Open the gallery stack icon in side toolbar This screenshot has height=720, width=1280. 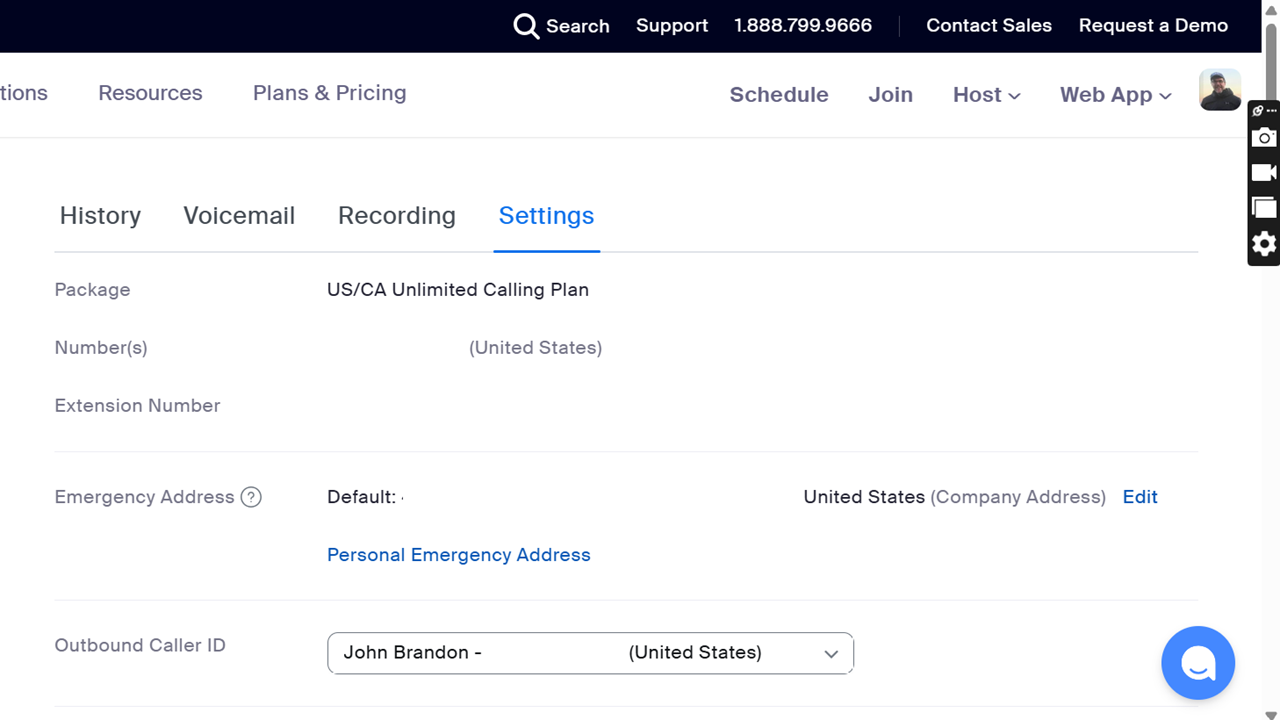[x=1264, y=208]
